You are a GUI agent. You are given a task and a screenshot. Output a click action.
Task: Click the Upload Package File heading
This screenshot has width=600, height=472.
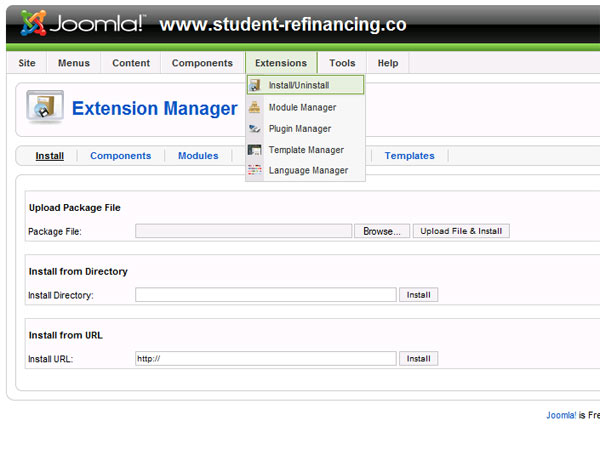pyautogui.click(x=75, y=207)
